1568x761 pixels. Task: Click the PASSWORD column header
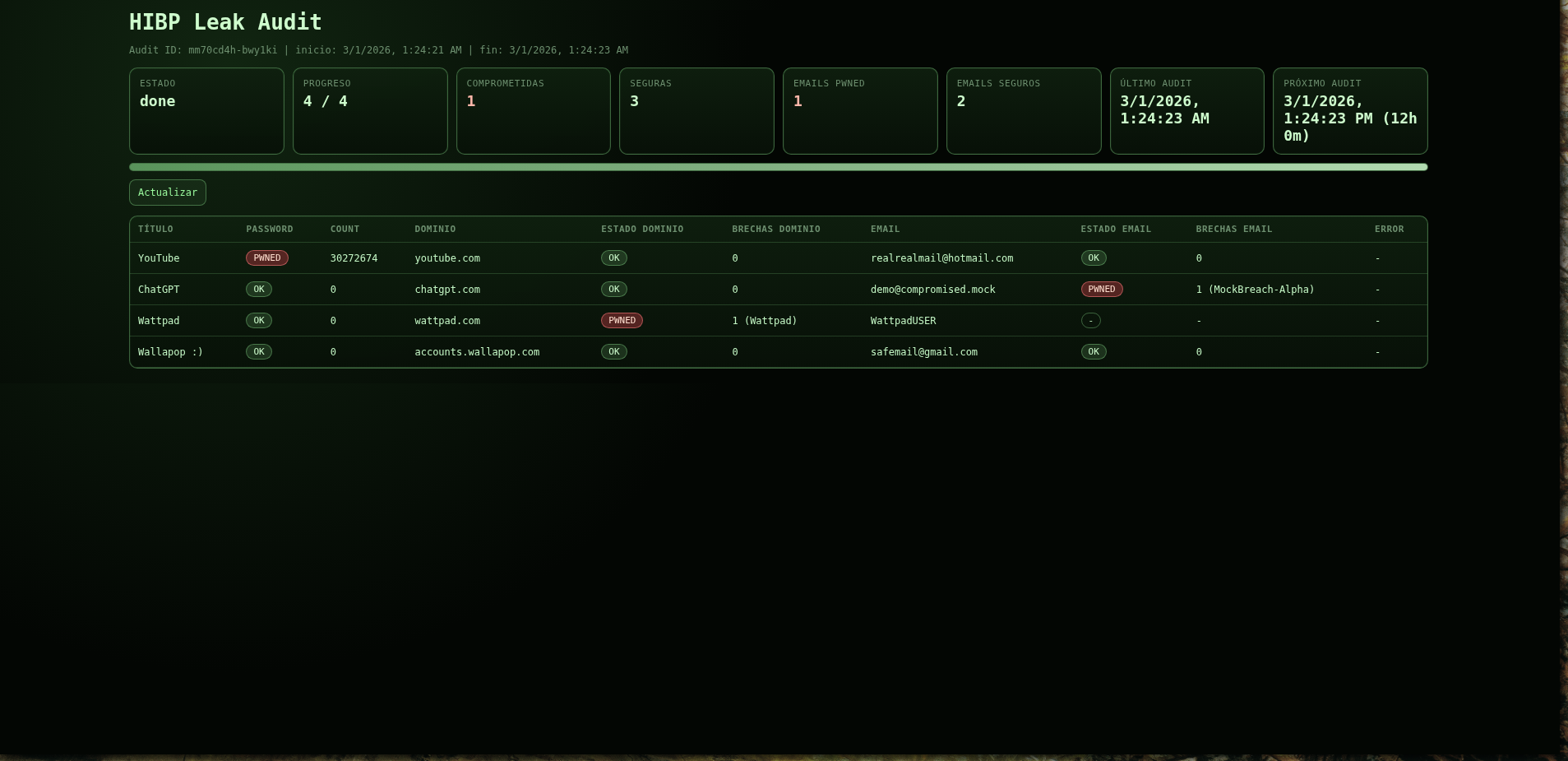(270, 230)
